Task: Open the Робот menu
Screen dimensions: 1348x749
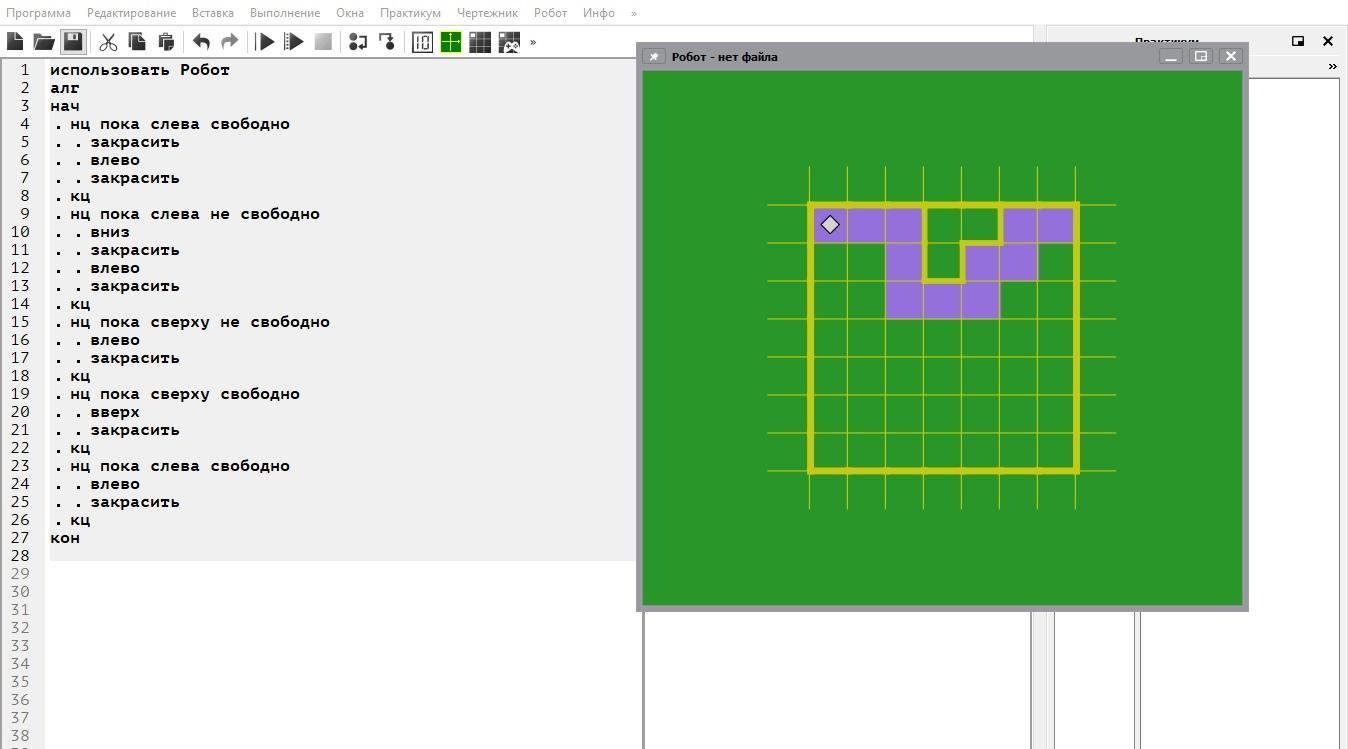Action: tap(550, 13)
